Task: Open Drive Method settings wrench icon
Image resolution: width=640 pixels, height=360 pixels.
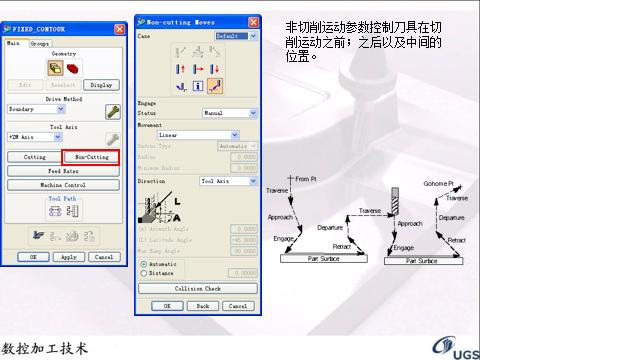Action: (113, 111)
